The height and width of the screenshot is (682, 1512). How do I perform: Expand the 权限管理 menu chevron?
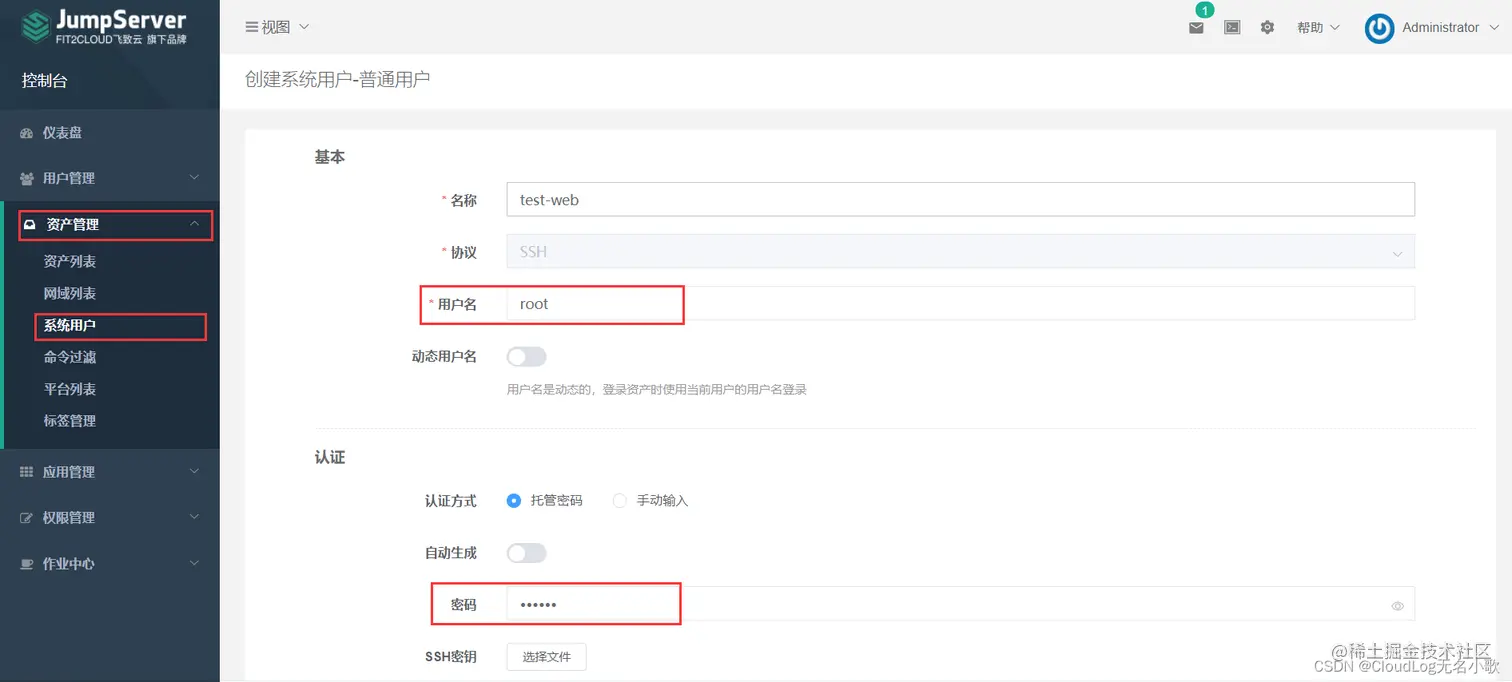tap(195, 518)
